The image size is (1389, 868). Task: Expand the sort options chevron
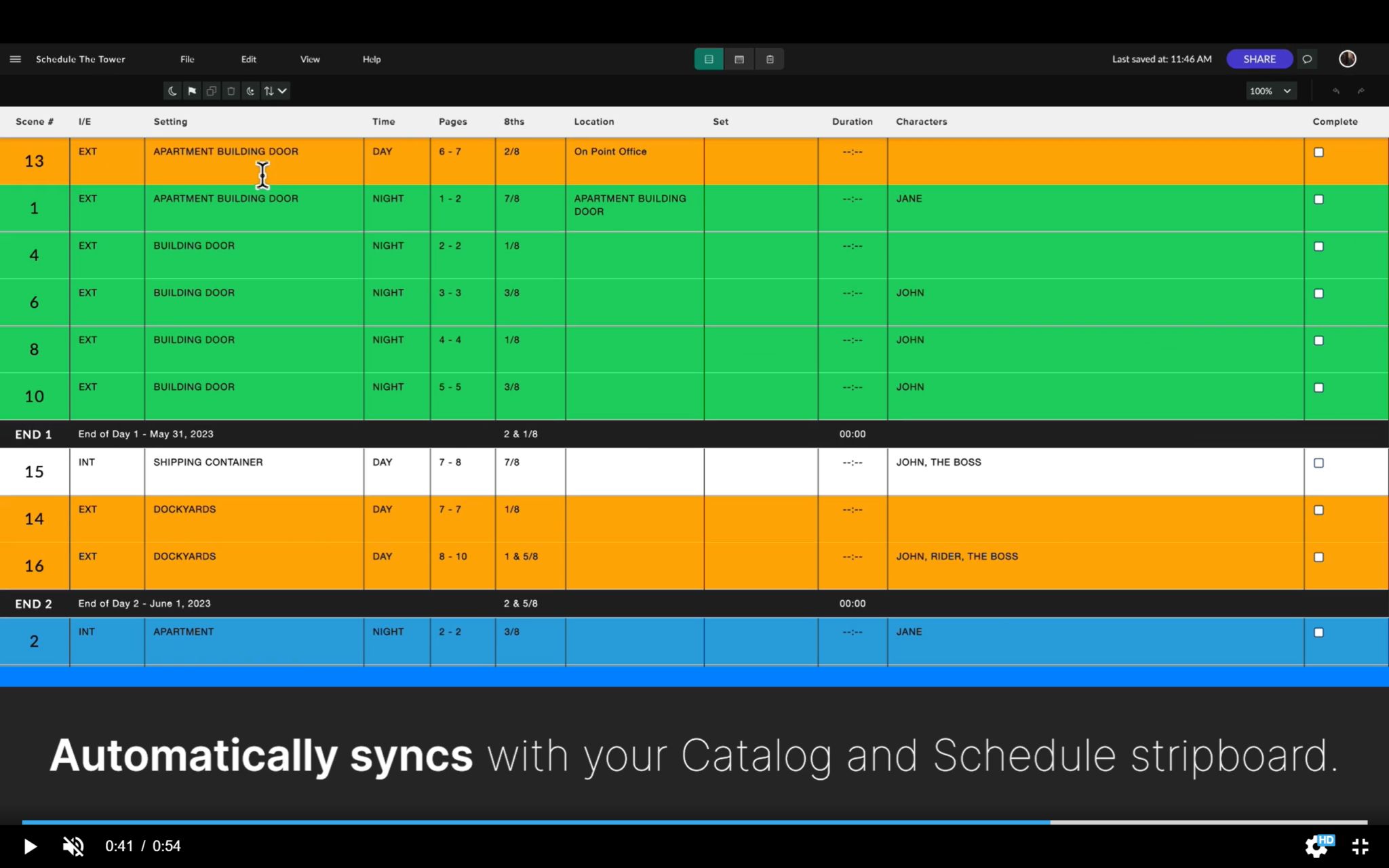[x=283, y=91]
